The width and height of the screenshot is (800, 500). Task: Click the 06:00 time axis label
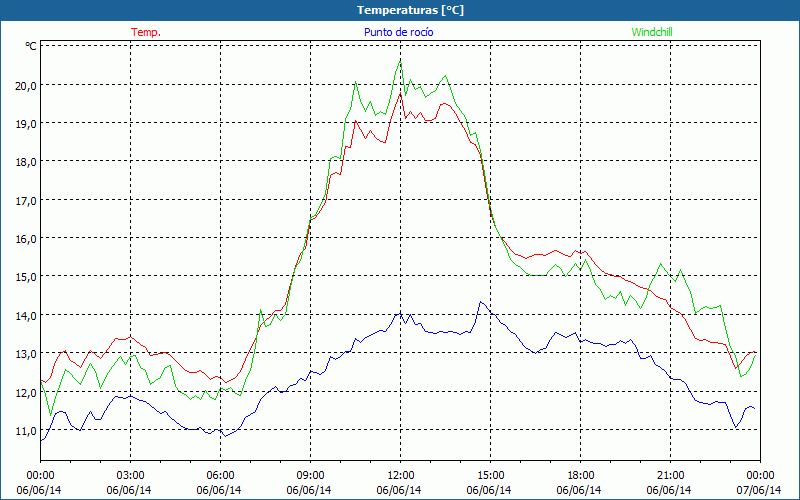point(220,476)
